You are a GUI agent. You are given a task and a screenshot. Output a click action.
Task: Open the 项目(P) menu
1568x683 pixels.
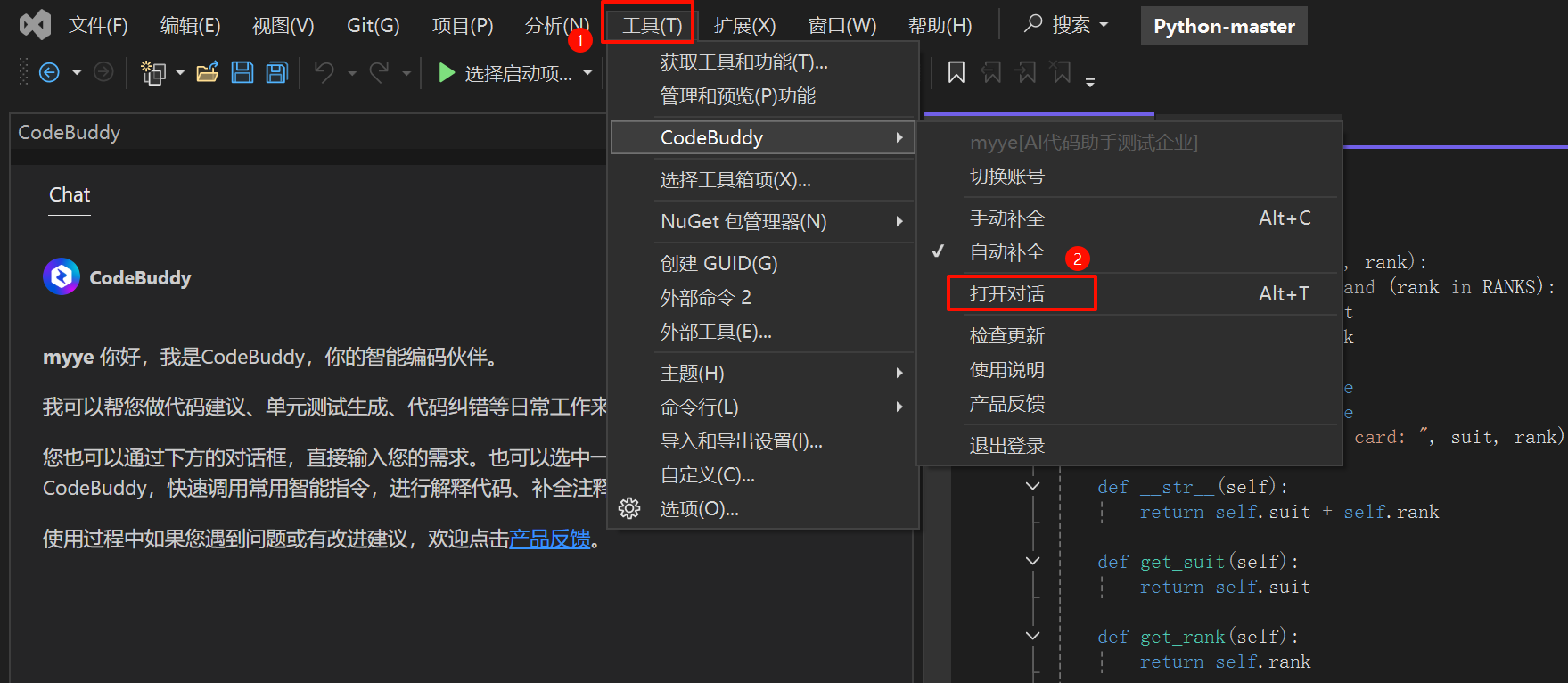tap(463, 25)
